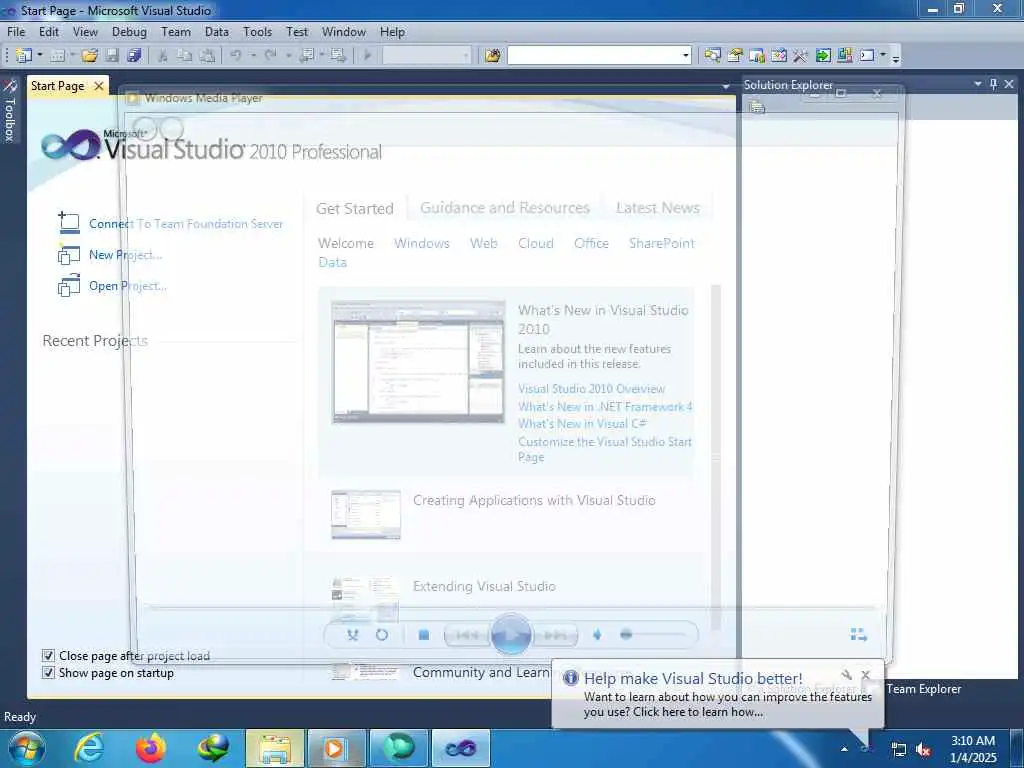Screen dimensions: 1024x768
Task: Click inside the Find text input field
Action: [594, 56]
